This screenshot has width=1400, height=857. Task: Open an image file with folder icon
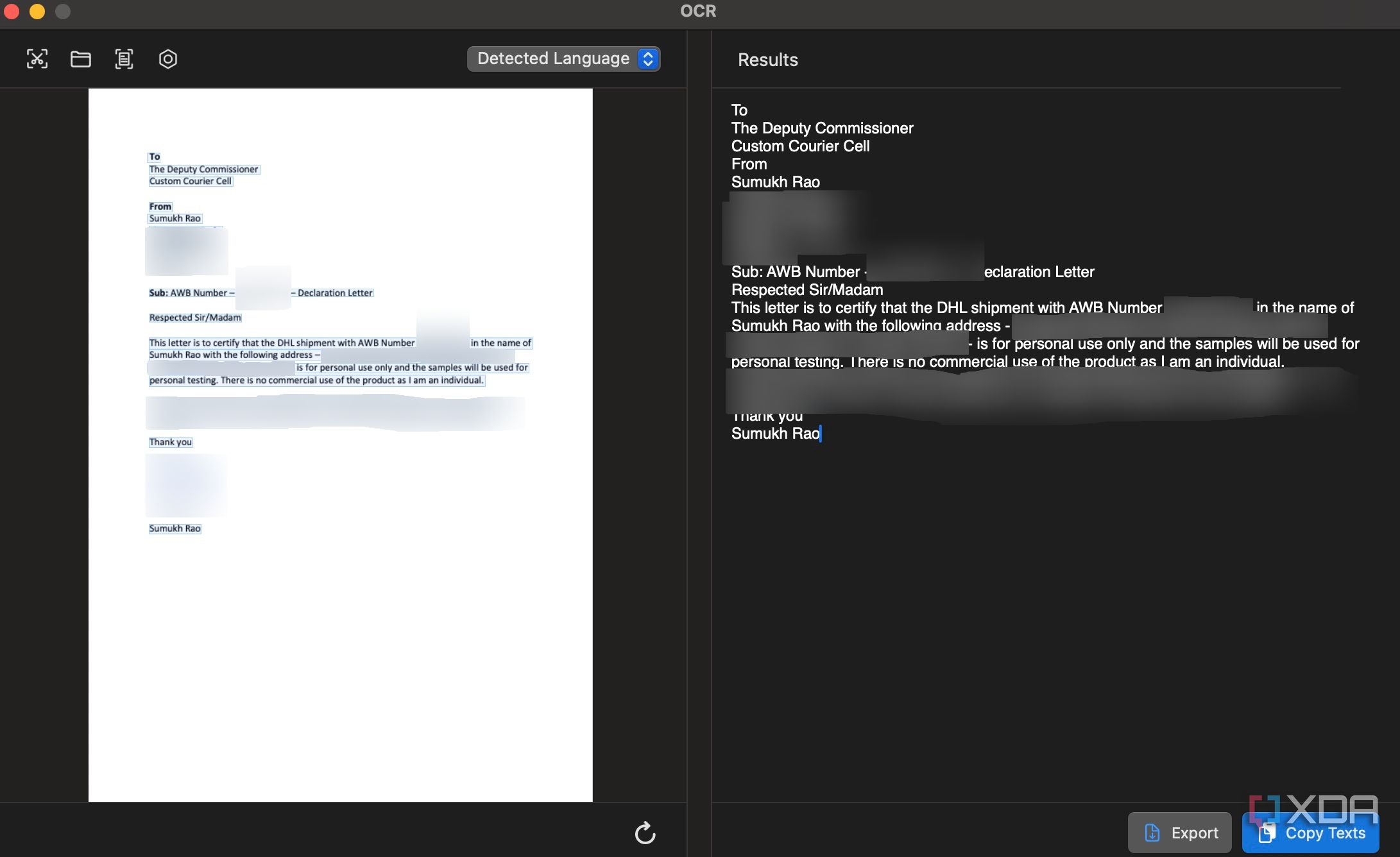pos(81,59)
